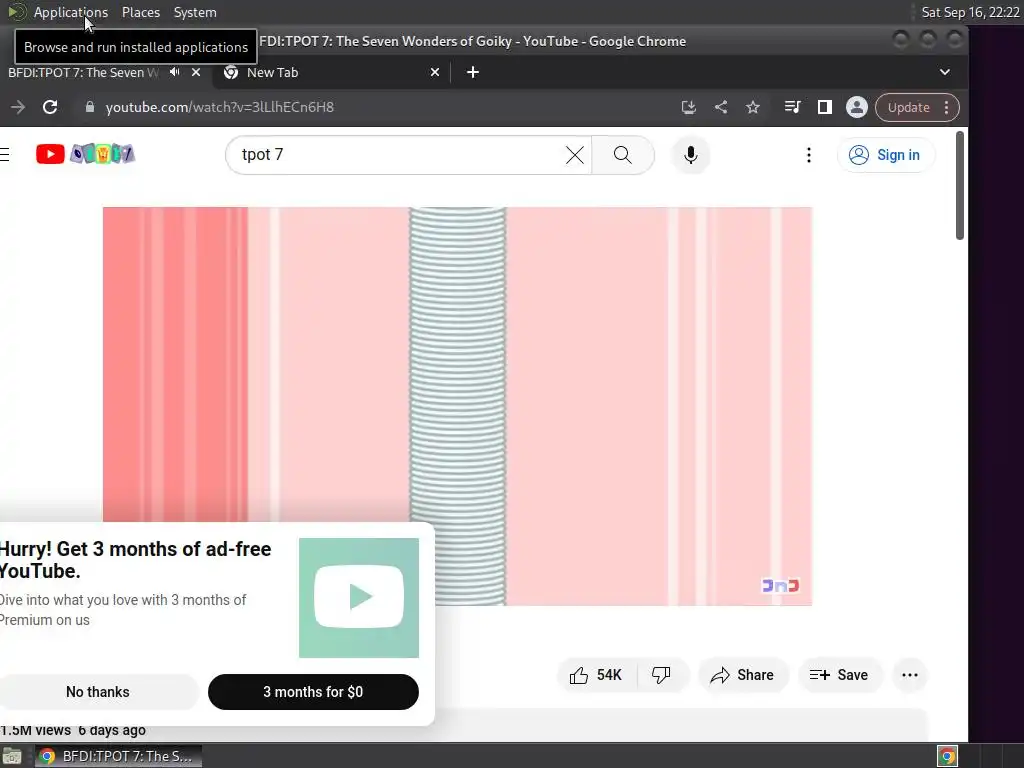Share this page using the share icon

(721, 107)
